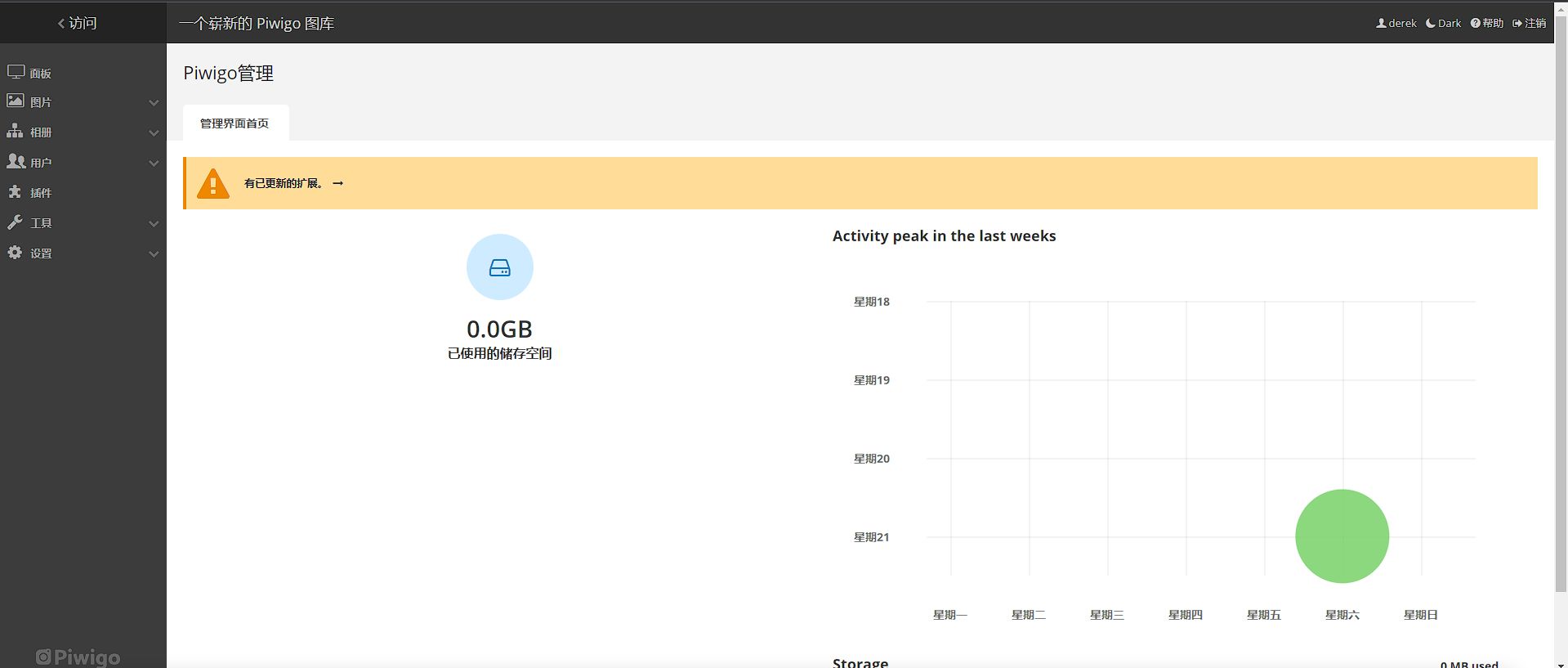The width and height of the screenshot is (1568, 668).
Task: Click the orange warning triangle icon
Action: pos(213,183)
